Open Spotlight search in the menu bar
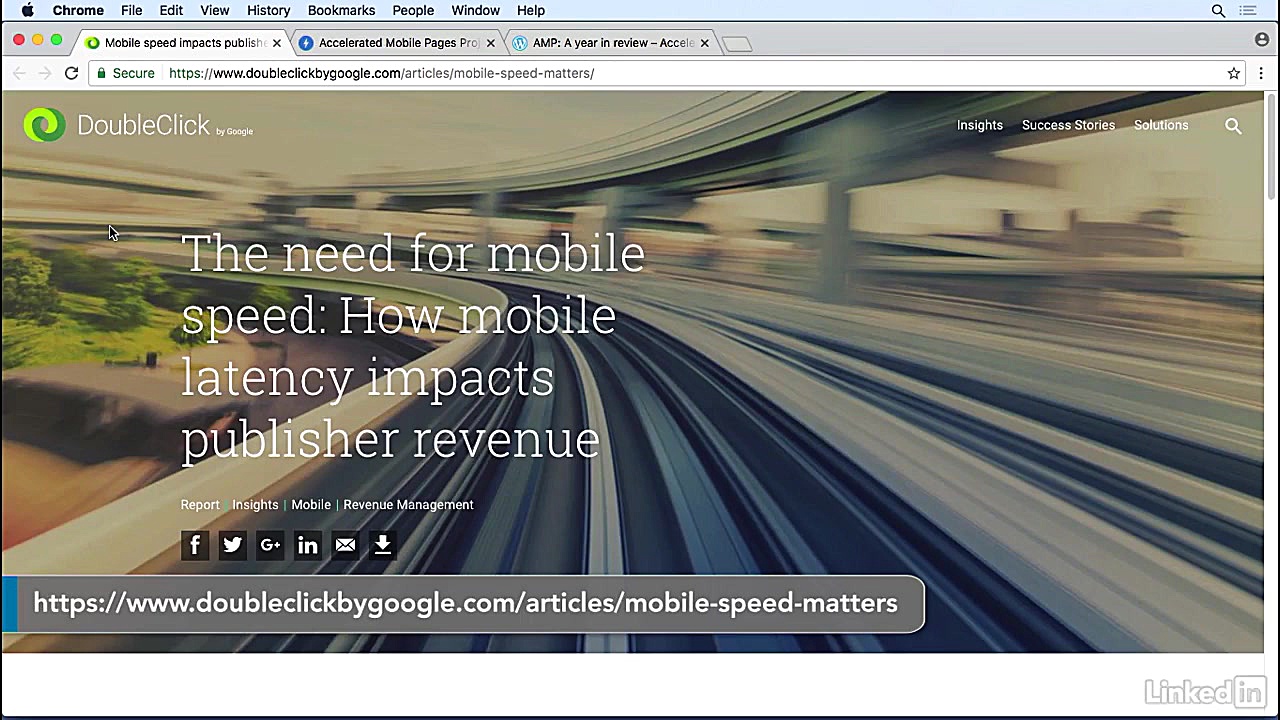Screen dimensions: 1280x720 tap(1218, 10)
